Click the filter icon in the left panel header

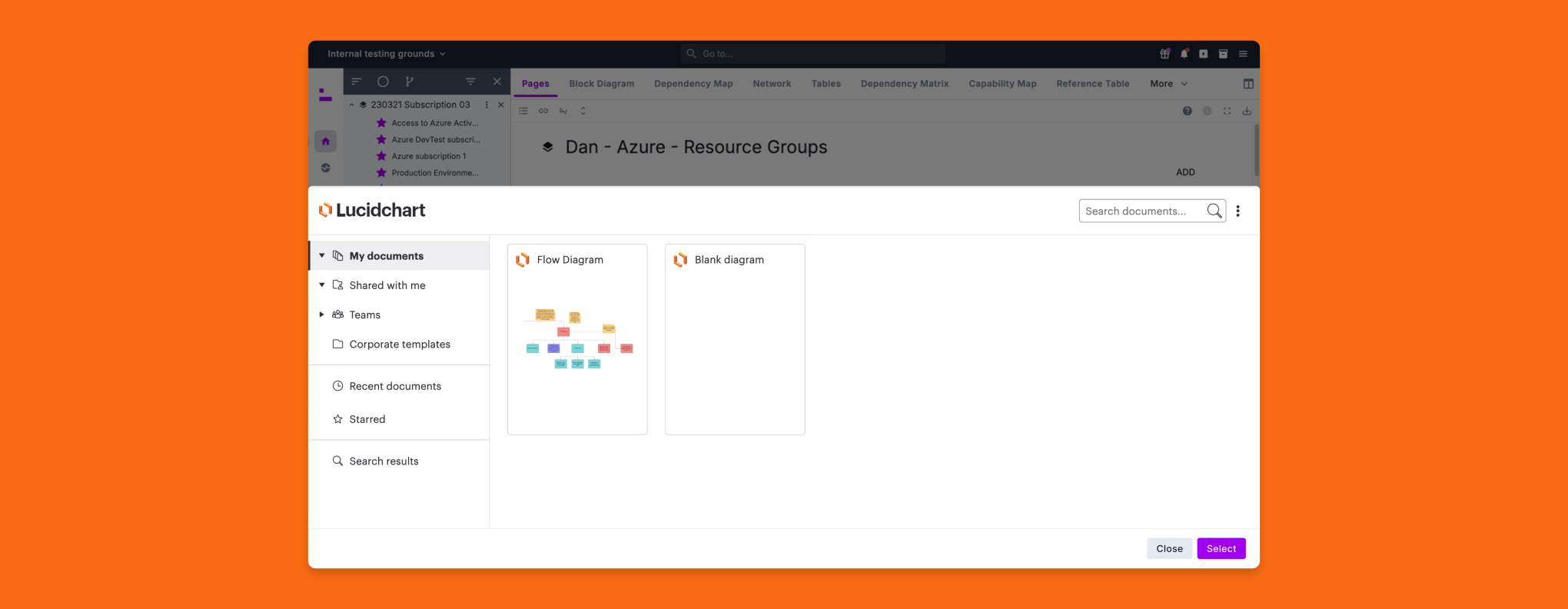[470, 82]
